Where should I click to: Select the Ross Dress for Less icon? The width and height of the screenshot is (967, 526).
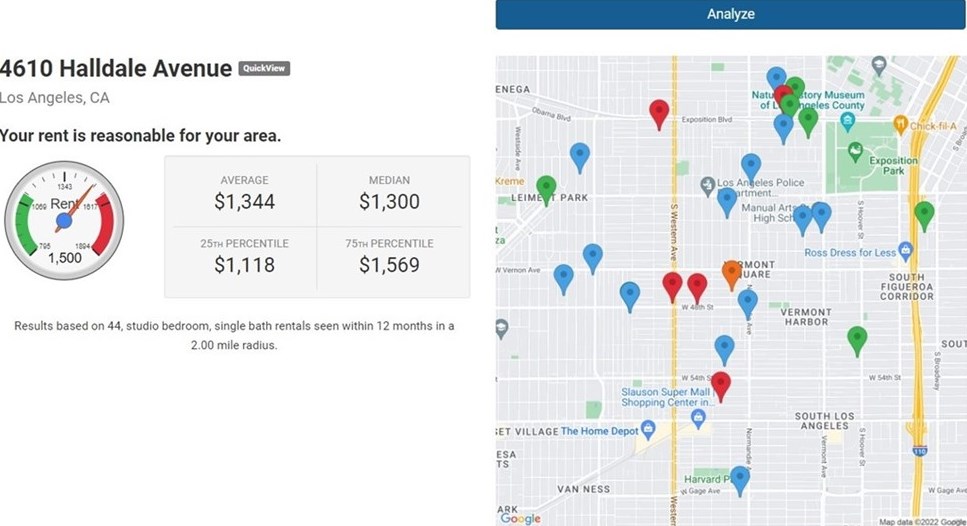pyautogui.click(x=905, y=250)
